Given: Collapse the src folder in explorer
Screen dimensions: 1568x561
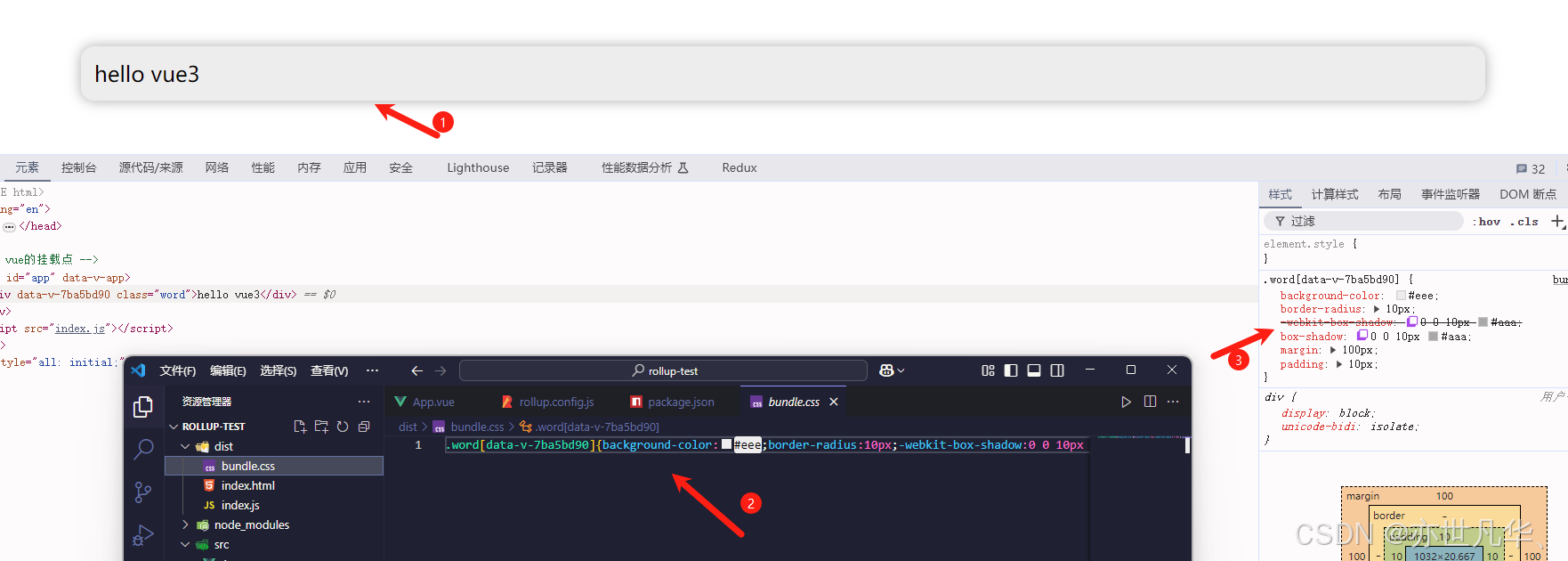Looking at the screenshot, I should 185,544.
